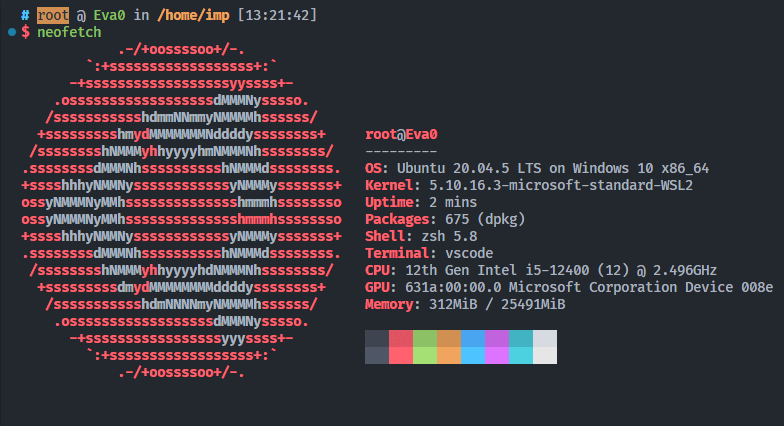Click the blue hash symbol in prompt
This screenshot has width=784, height=426.
tap(25, 15)
